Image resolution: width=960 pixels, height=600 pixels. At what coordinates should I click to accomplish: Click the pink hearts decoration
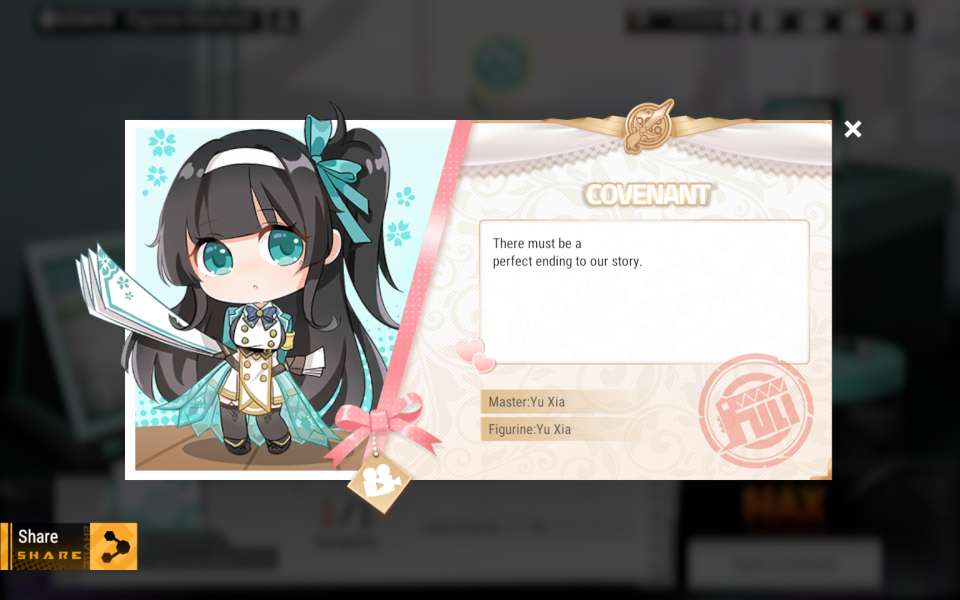point(476,356)
